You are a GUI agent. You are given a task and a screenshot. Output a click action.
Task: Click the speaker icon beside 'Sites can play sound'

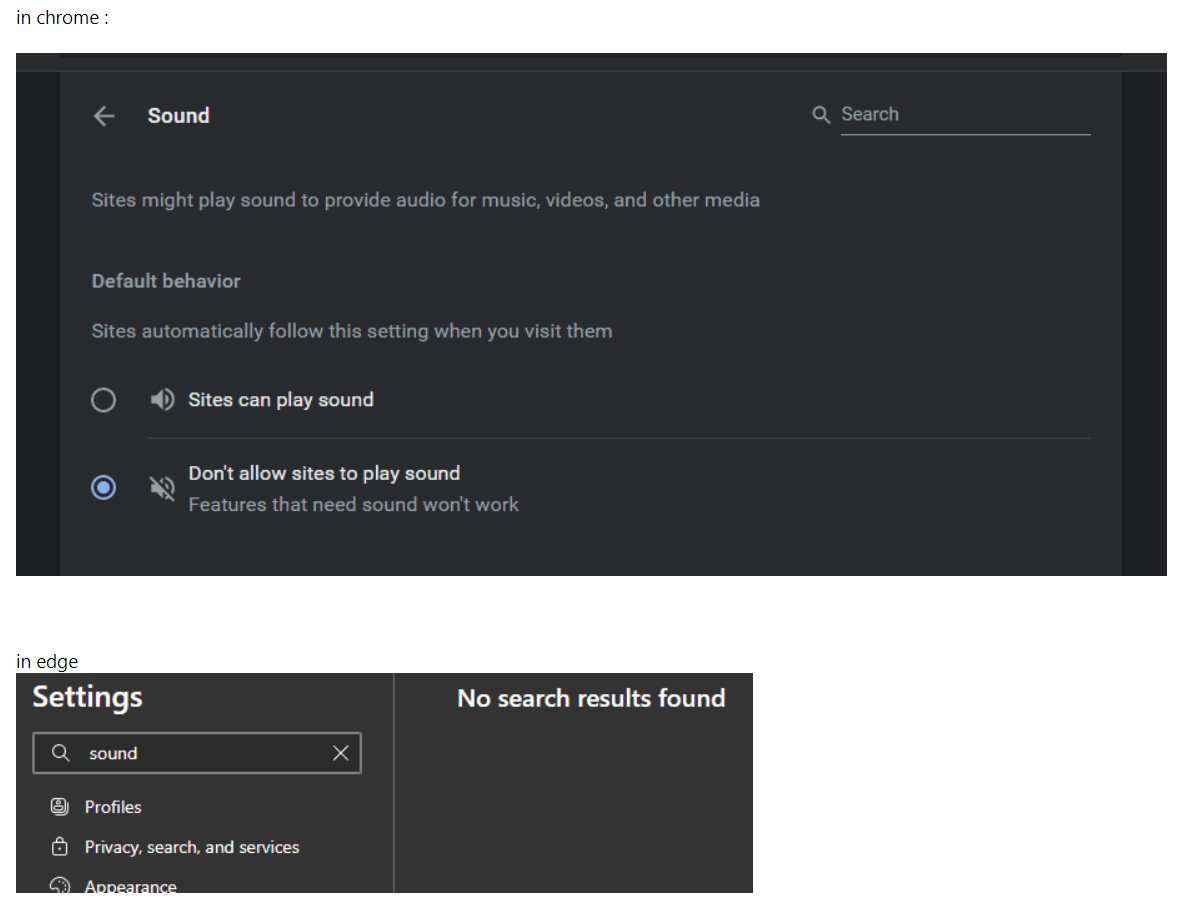pyautogui.click(x=162, y=400)
